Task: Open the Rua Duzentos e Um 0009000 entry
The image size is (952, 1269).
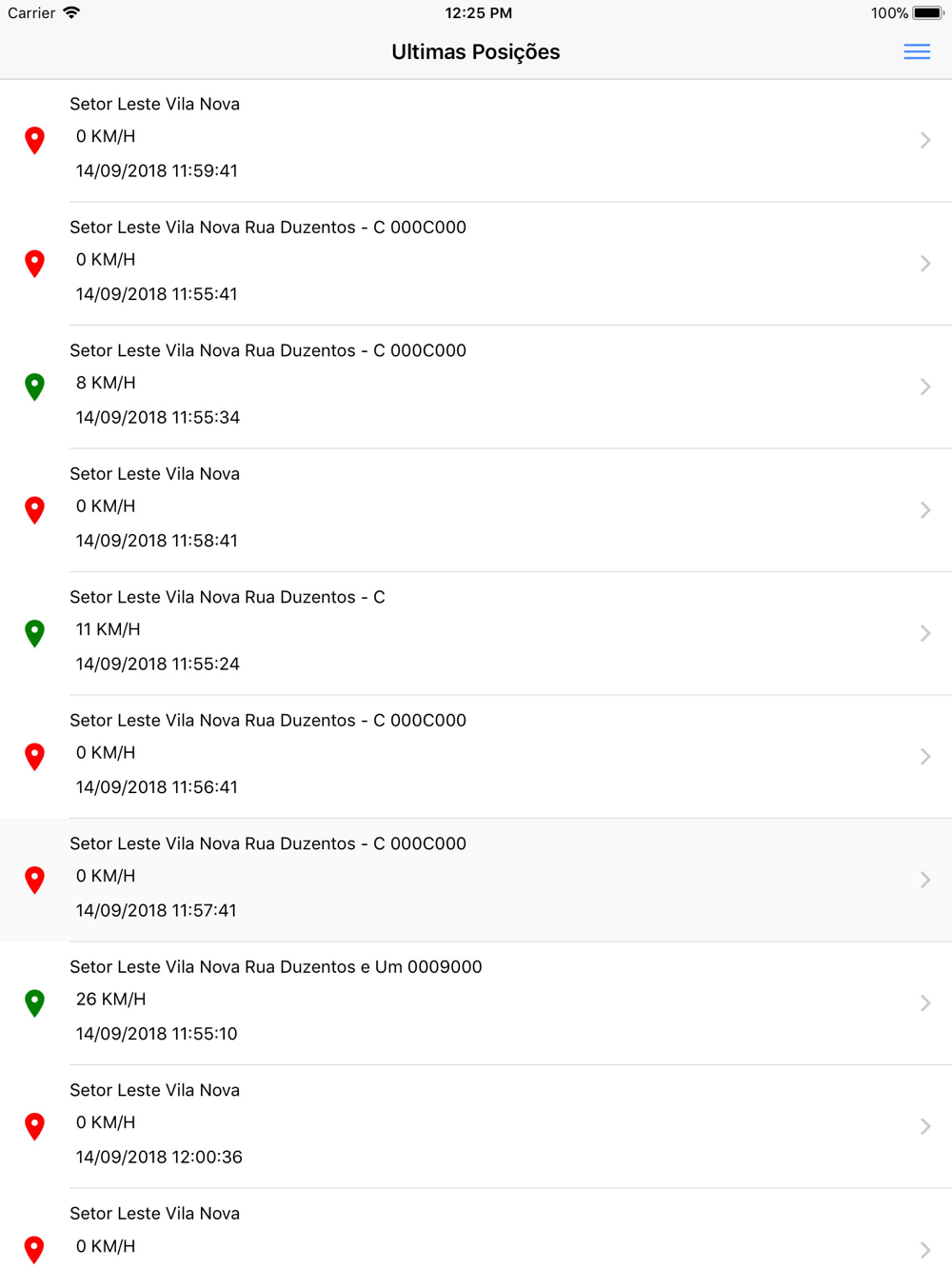Action: pos(476,1003)
